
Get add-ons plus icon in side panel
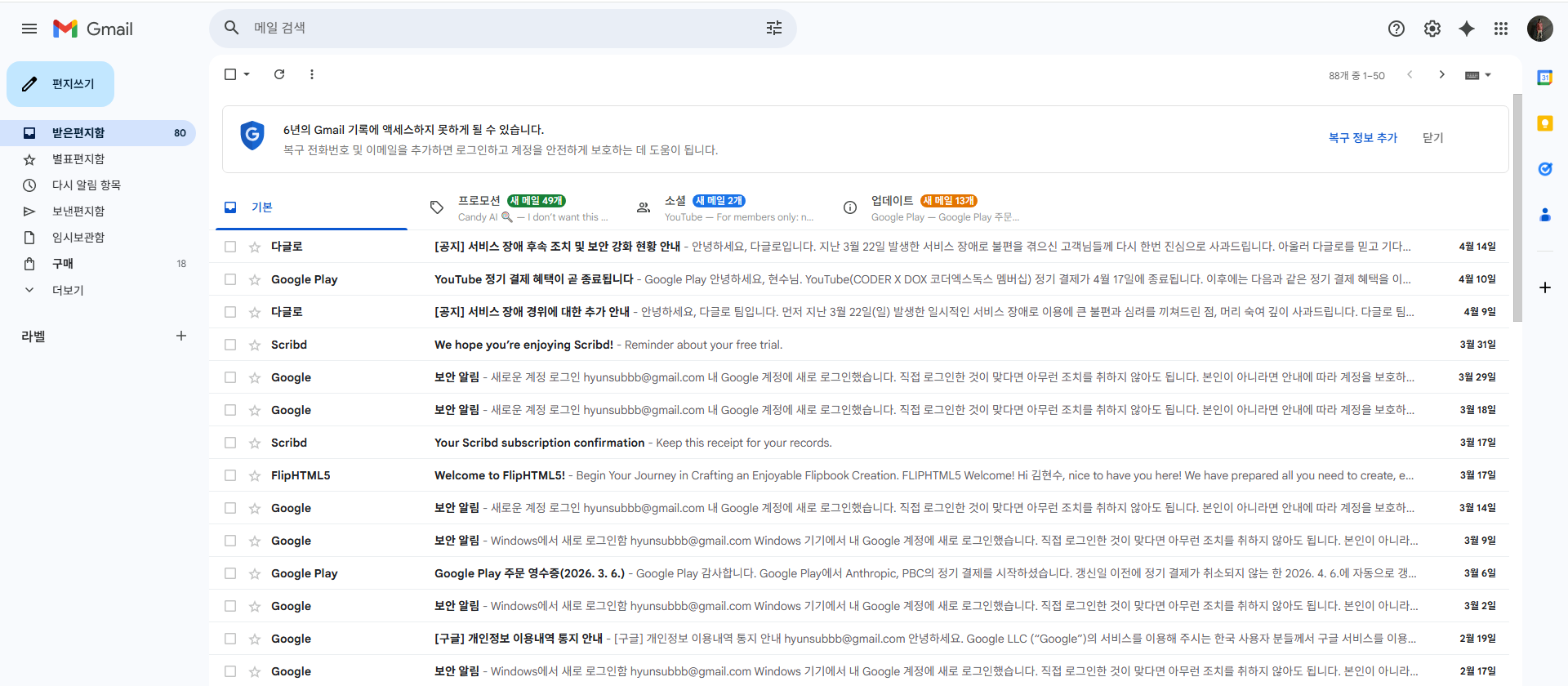(x=1545, y=287)
